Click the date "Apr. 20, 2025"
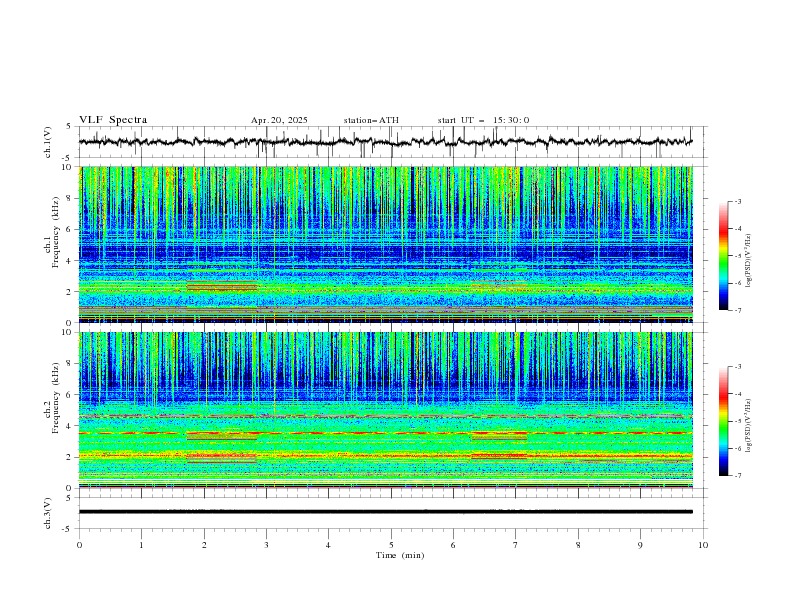 click(x=279, y=120)
